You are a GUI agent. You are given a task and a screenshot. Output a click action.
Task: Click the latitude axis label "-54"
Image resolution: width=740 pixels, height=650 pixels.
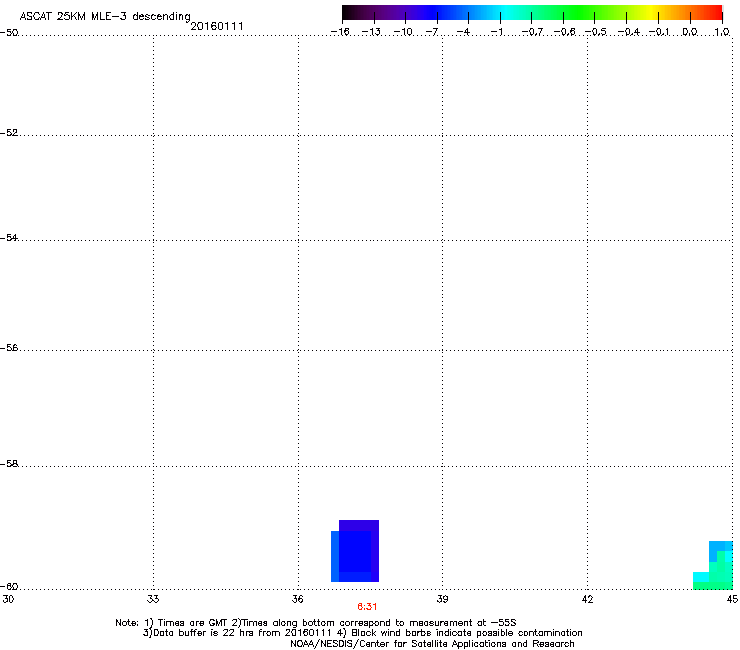coord(9,238)
